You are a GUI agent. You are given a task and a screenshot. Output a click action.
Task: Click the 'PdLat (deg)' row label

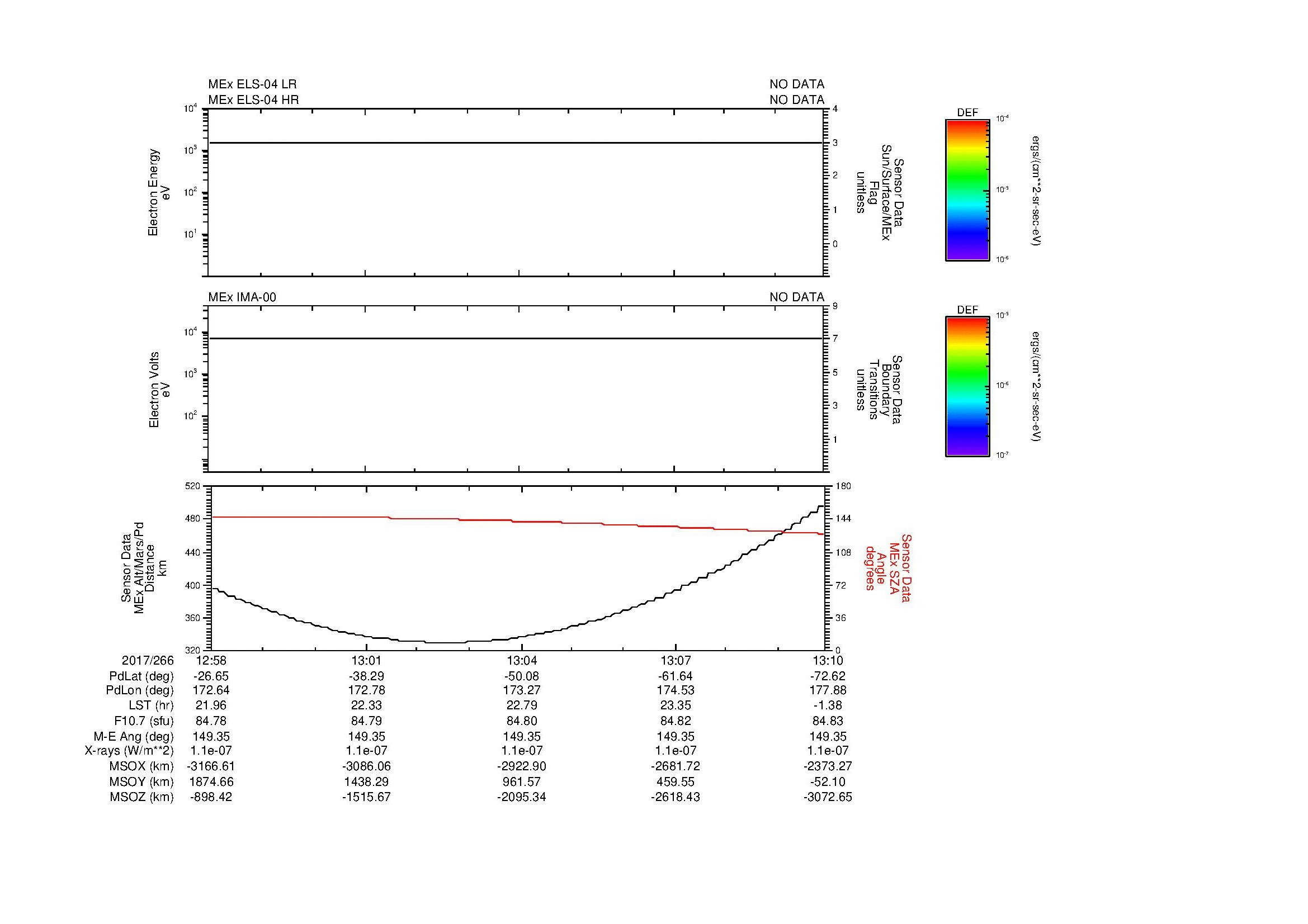141,676
